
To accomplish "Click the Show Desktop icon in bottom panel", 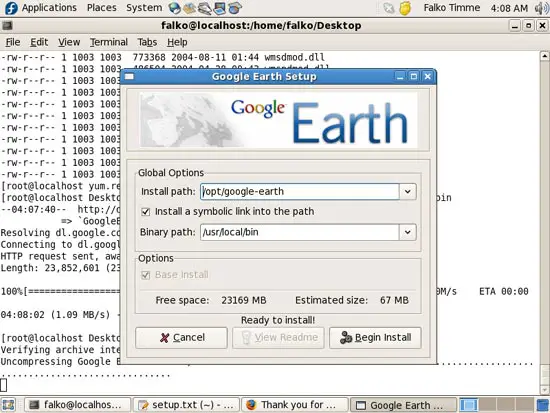I will [x=8, y=405].
